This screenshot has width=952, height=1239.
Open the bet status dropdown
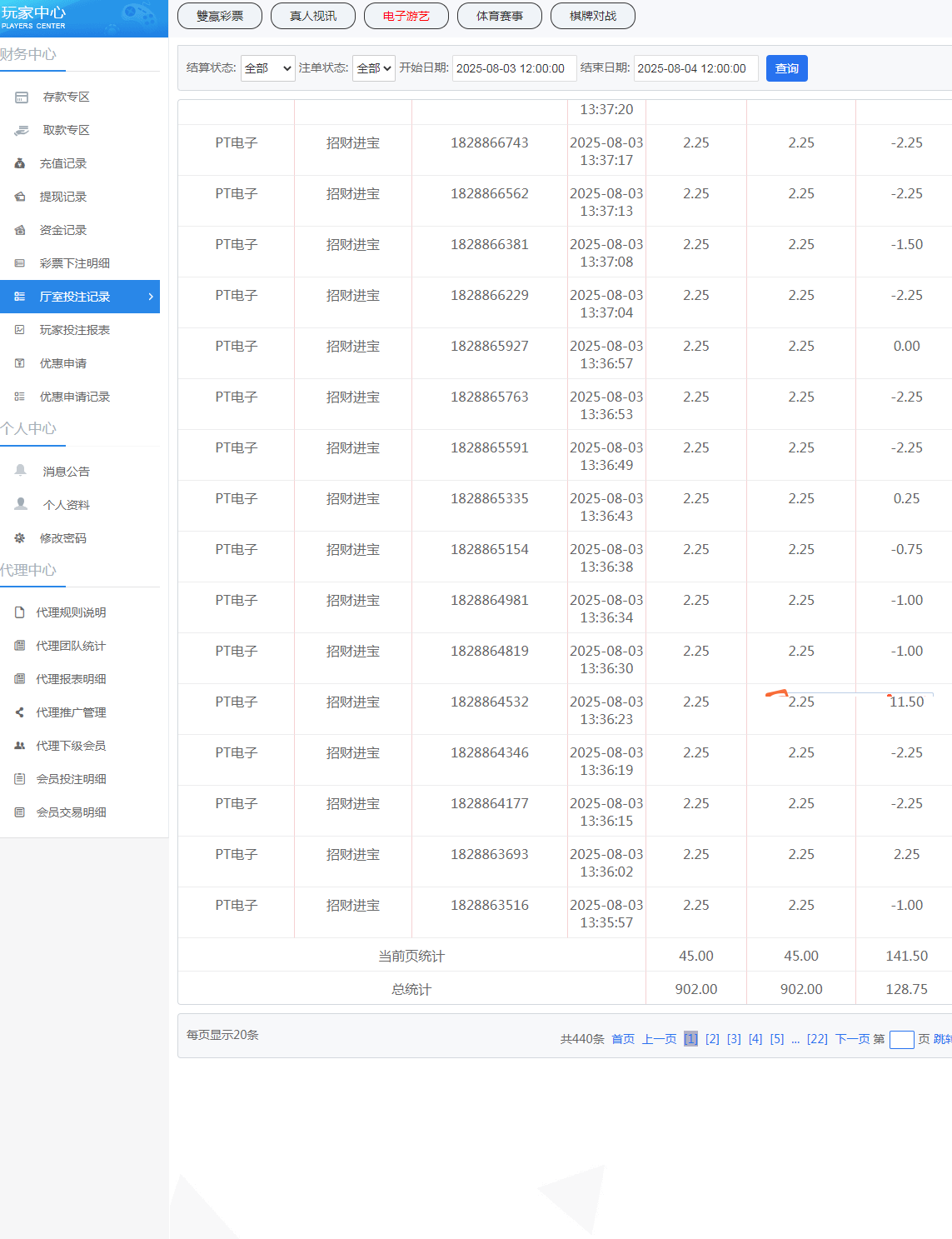tap(373, 68)
